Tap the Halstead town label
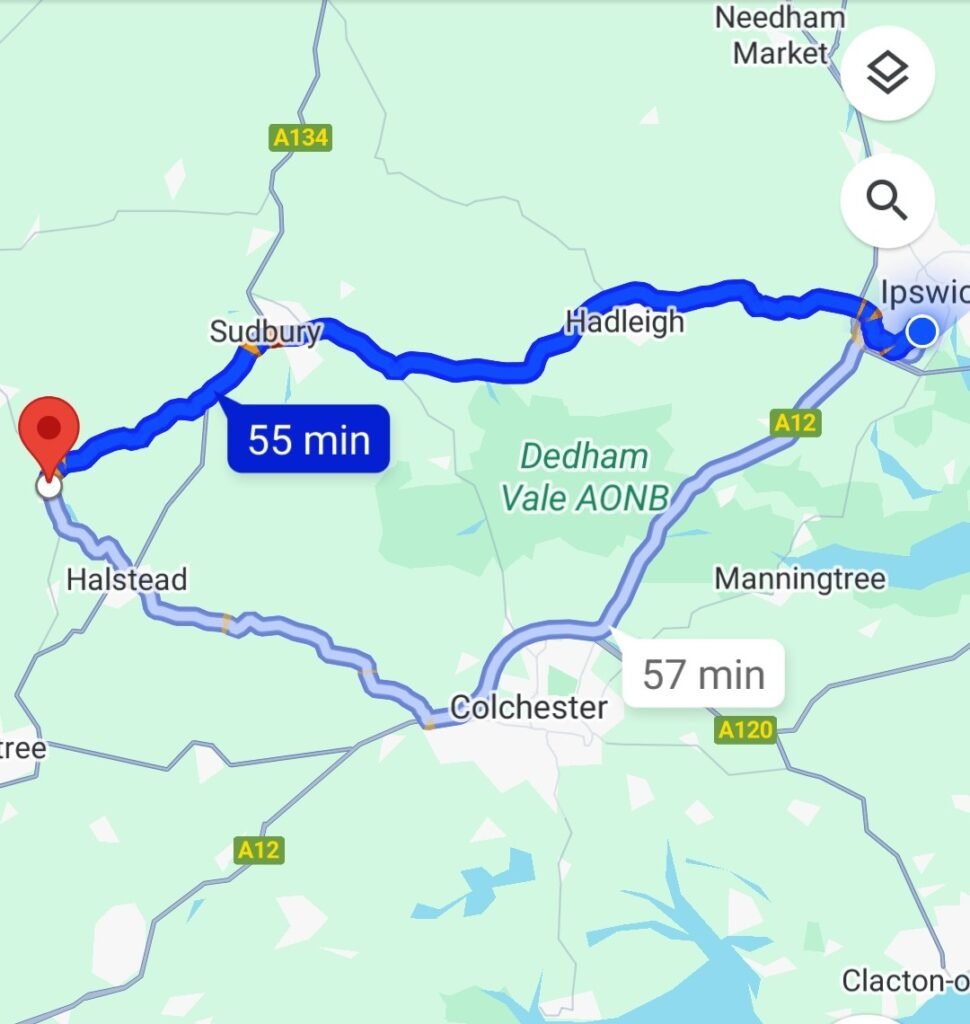Screen dimensions: 970x1024 127,580
